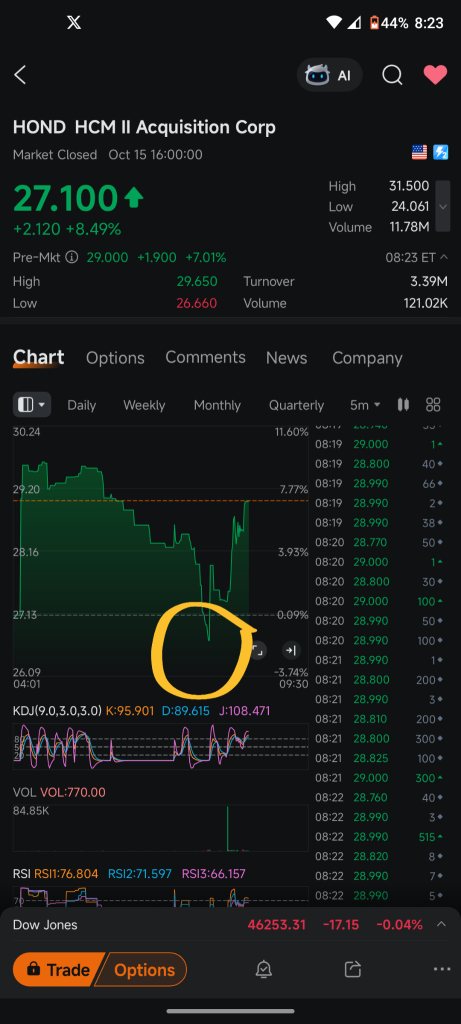
Task: Open search with the magnifier icon
Action: [x=392, y=75]
